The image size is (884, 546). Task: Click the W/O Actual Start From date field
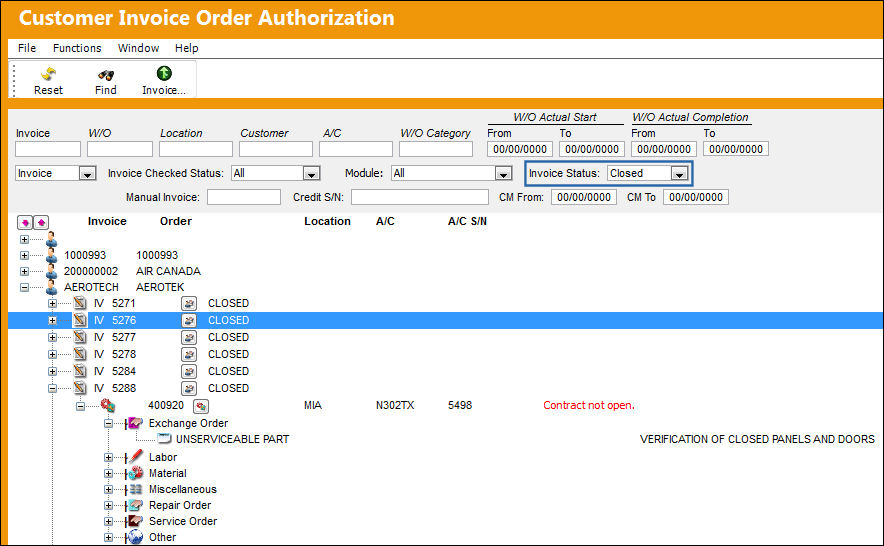tap(520, 149)
